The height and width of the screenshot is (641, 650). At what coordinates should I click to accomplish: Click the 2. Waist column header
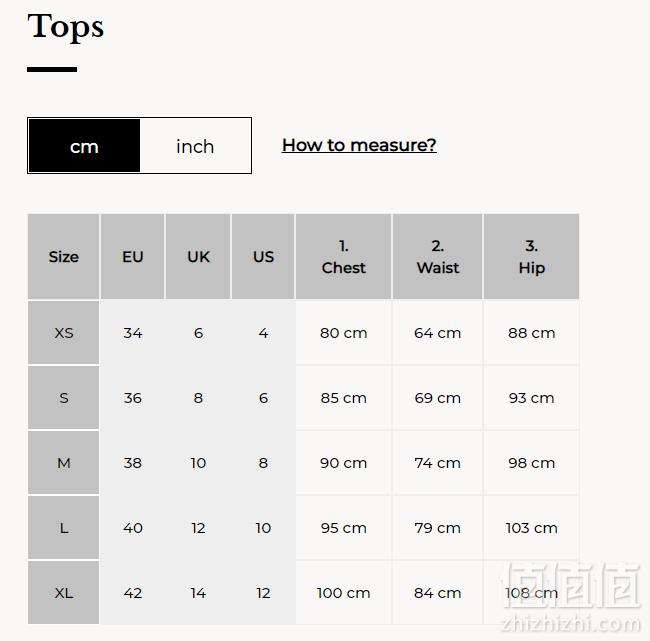pyautogui.click(x=437, y=257)
